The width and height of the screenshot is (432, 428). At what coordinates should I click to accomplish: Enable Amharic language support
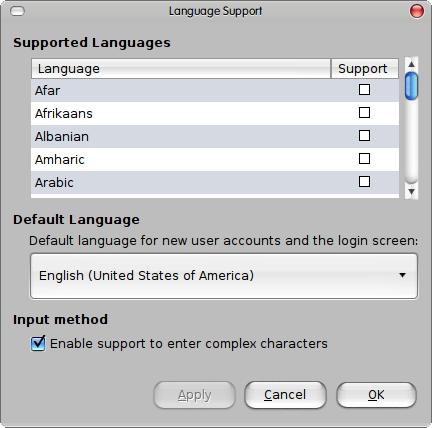(364, 159)
